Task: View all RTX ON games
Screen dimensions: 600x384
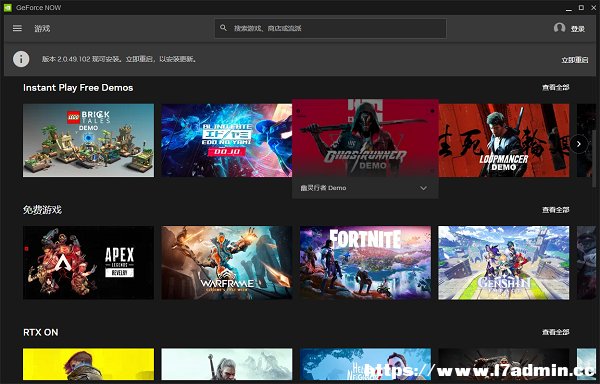Action: click(x=556, y=332)
